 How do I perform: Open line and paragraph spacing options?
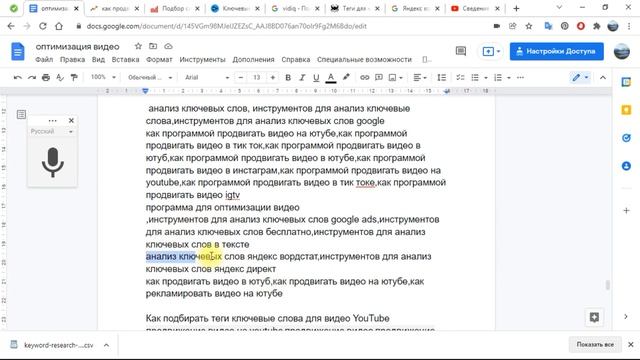tap(442, 78)
